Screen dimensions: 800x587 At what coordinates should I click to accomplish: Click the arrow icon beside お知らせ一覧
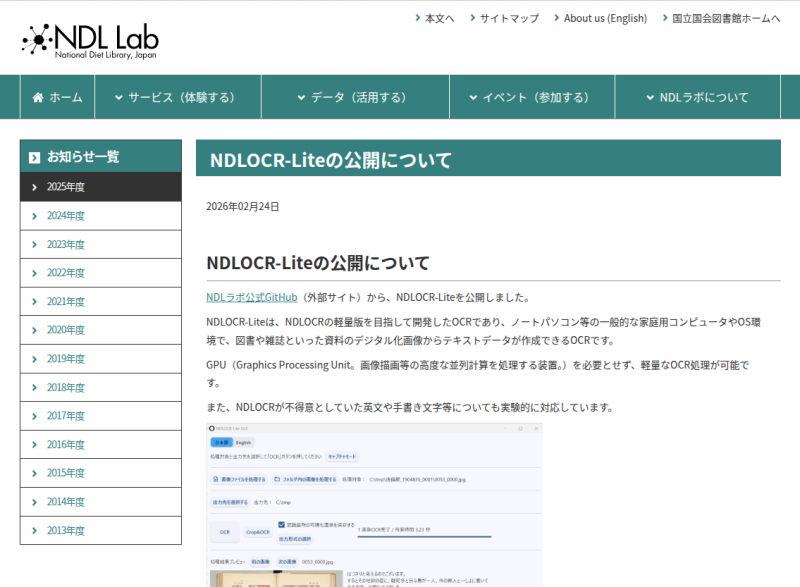pos(35,157)
